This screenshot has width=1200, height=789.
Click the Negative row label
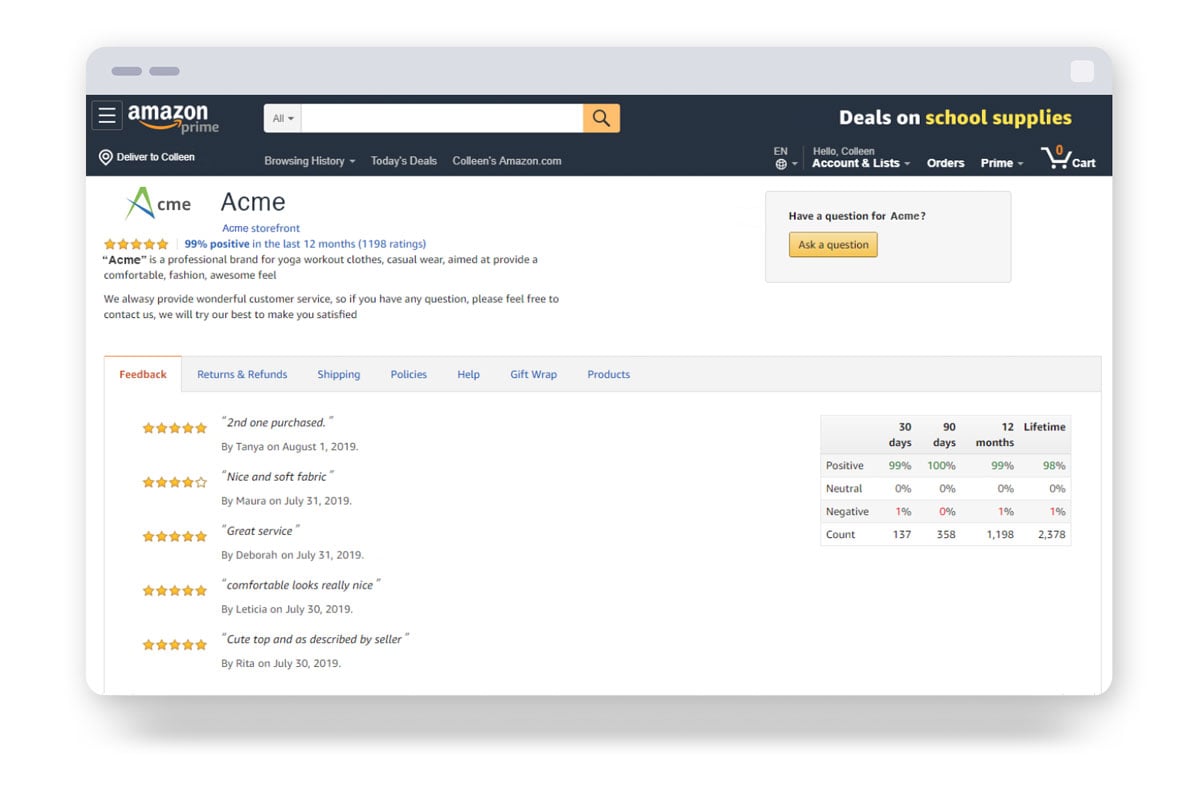coord(847,512)
